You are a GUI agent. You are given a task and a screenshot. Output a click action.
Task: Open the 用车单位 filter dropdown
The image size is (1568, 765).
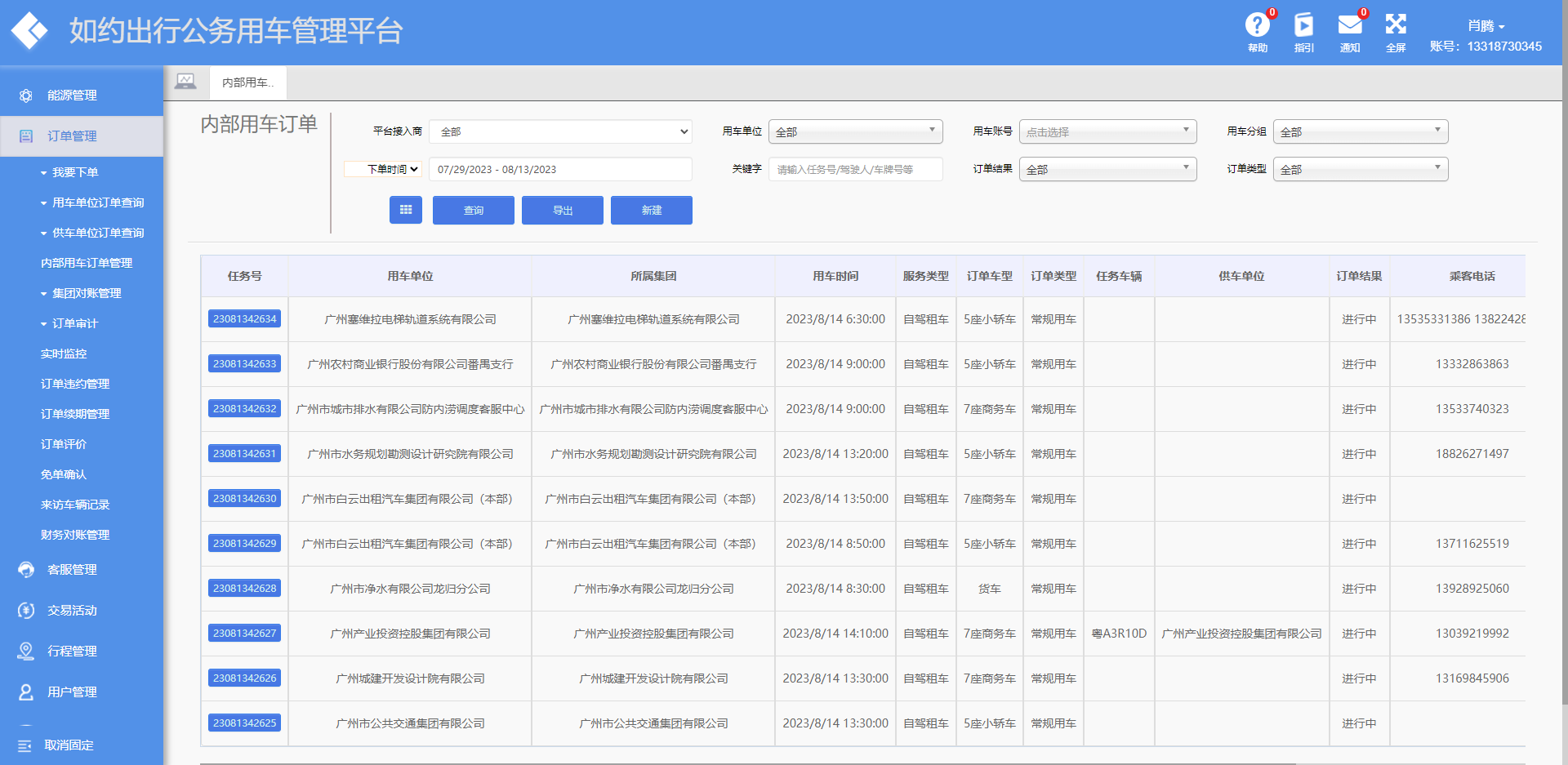[x=855, y=131]
